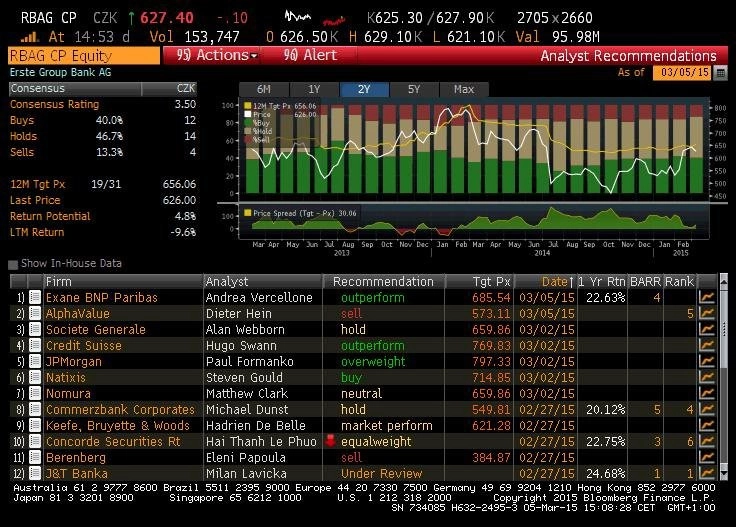Click the volume bars icon near At 14:53
The width and height of the screenshot is (736, 527).
(30, 37)
